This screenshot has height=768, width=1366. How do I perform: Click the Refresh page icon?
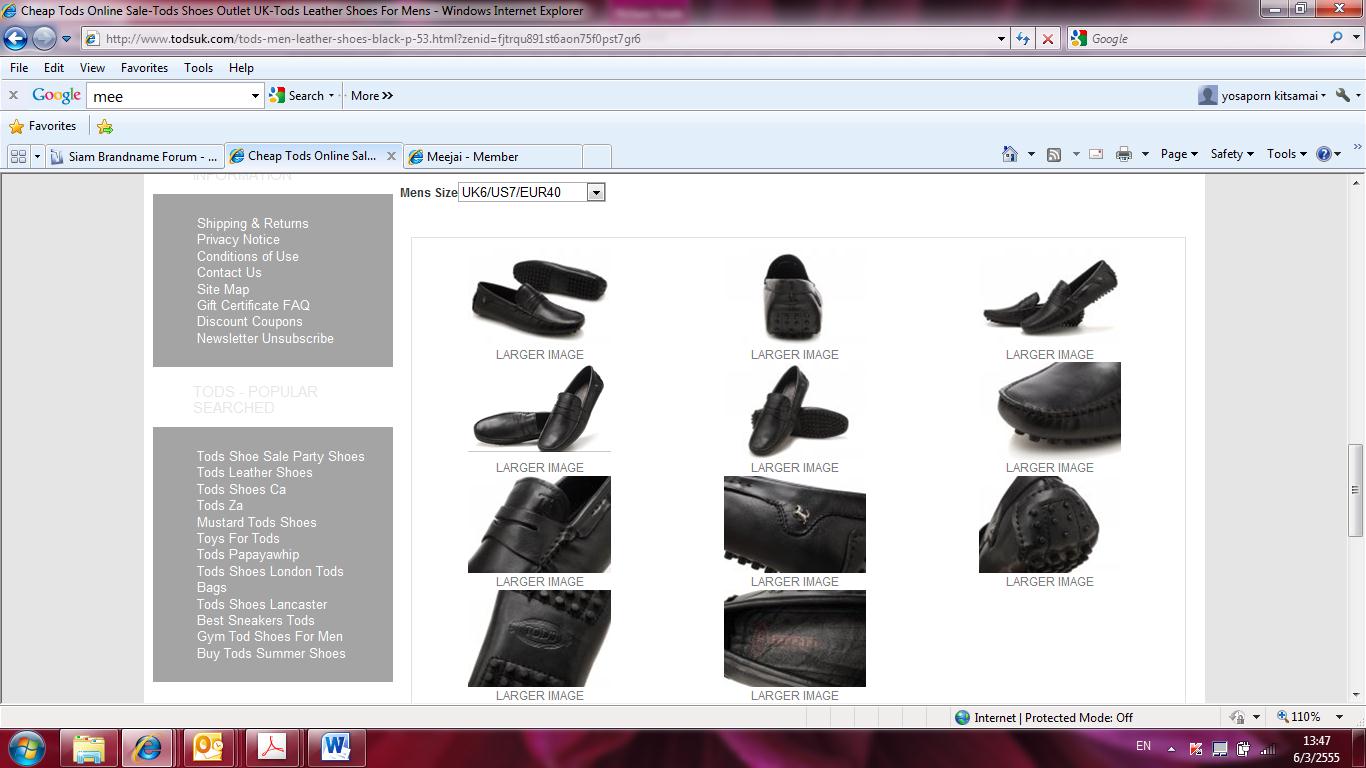pyautogui.click(x=1022, y=39)
